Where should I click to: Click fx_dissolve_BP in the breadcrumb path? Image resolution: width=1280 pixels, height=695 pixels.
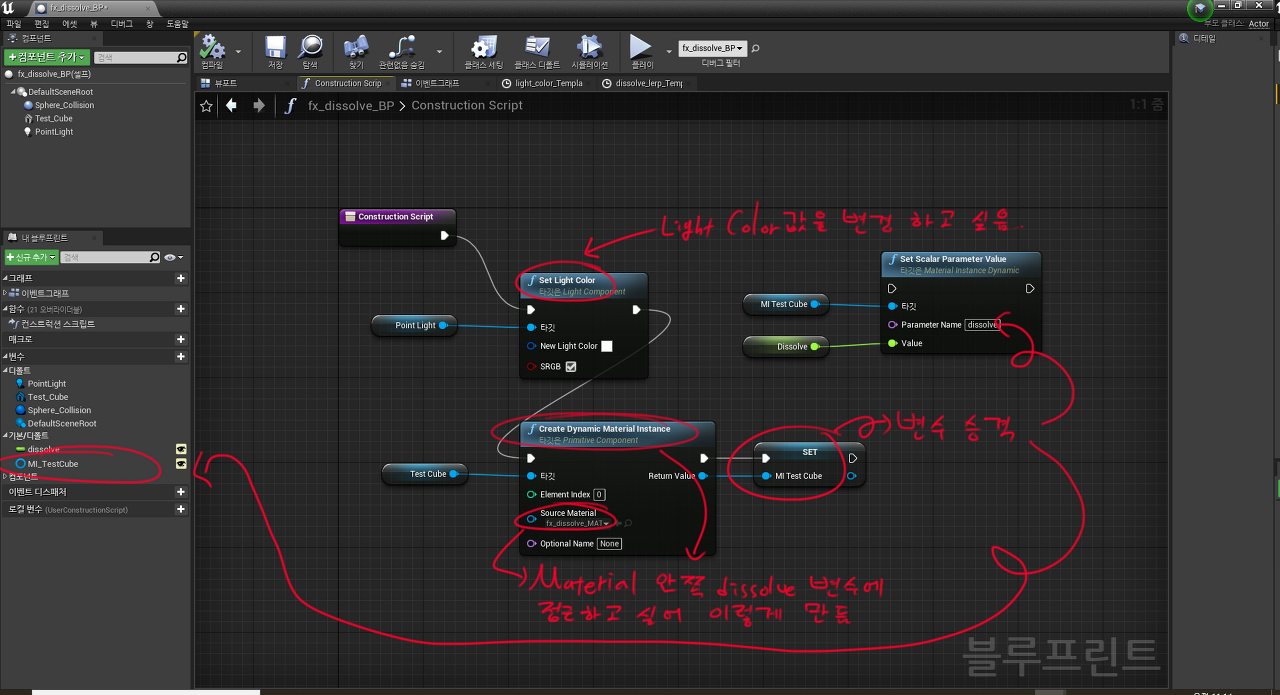pyautogui.click(x=350, y=105)
